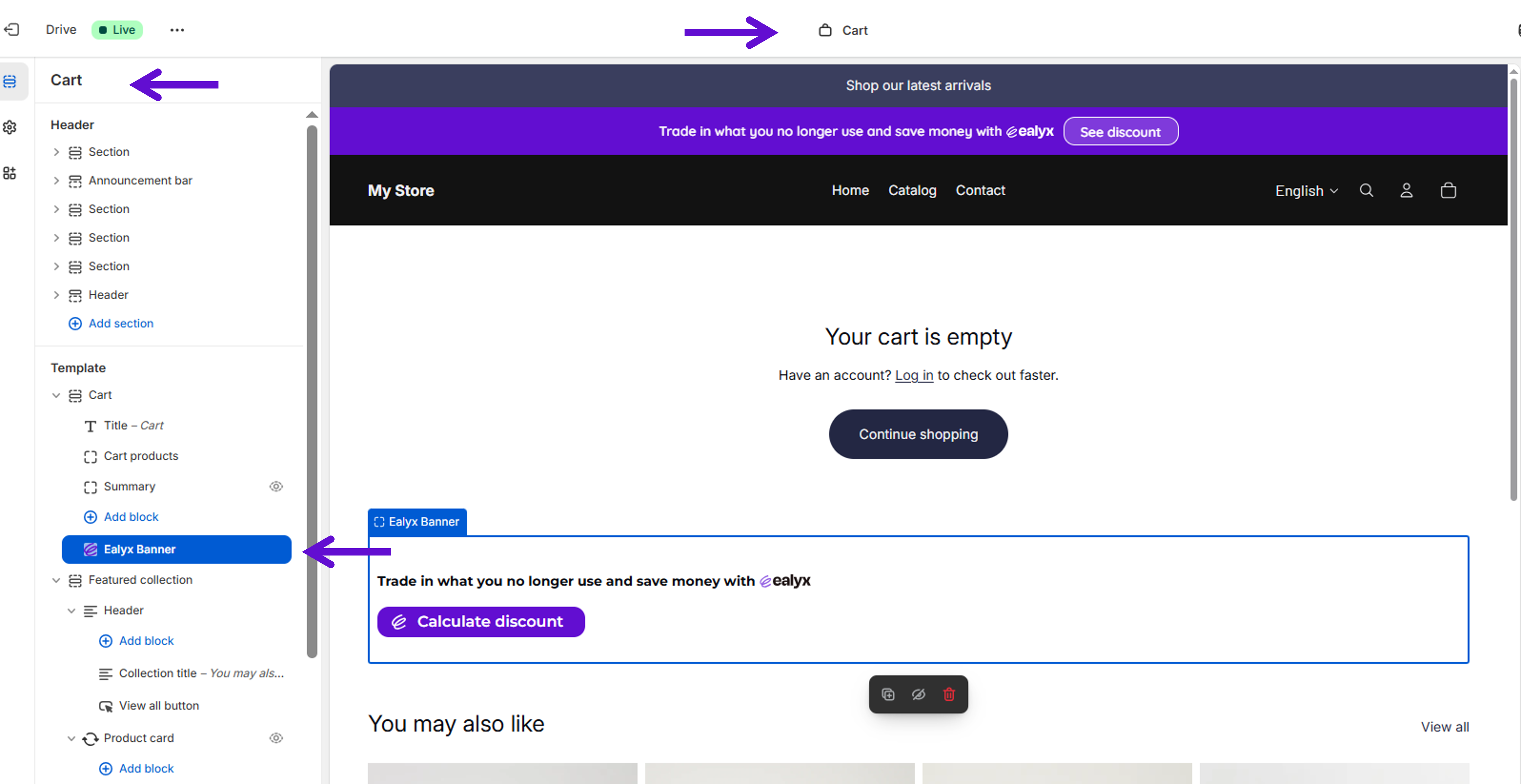Open the App embeds sidebar icon
This screenshot has width=1521, height=784.
click(10, 173)
